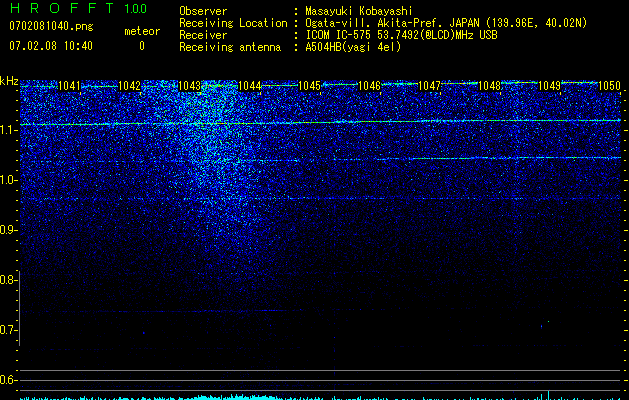Click the 'Receiver' field label
Image resolution: width=629 pixels, height=400 pixels.
[x=203, y=35]
